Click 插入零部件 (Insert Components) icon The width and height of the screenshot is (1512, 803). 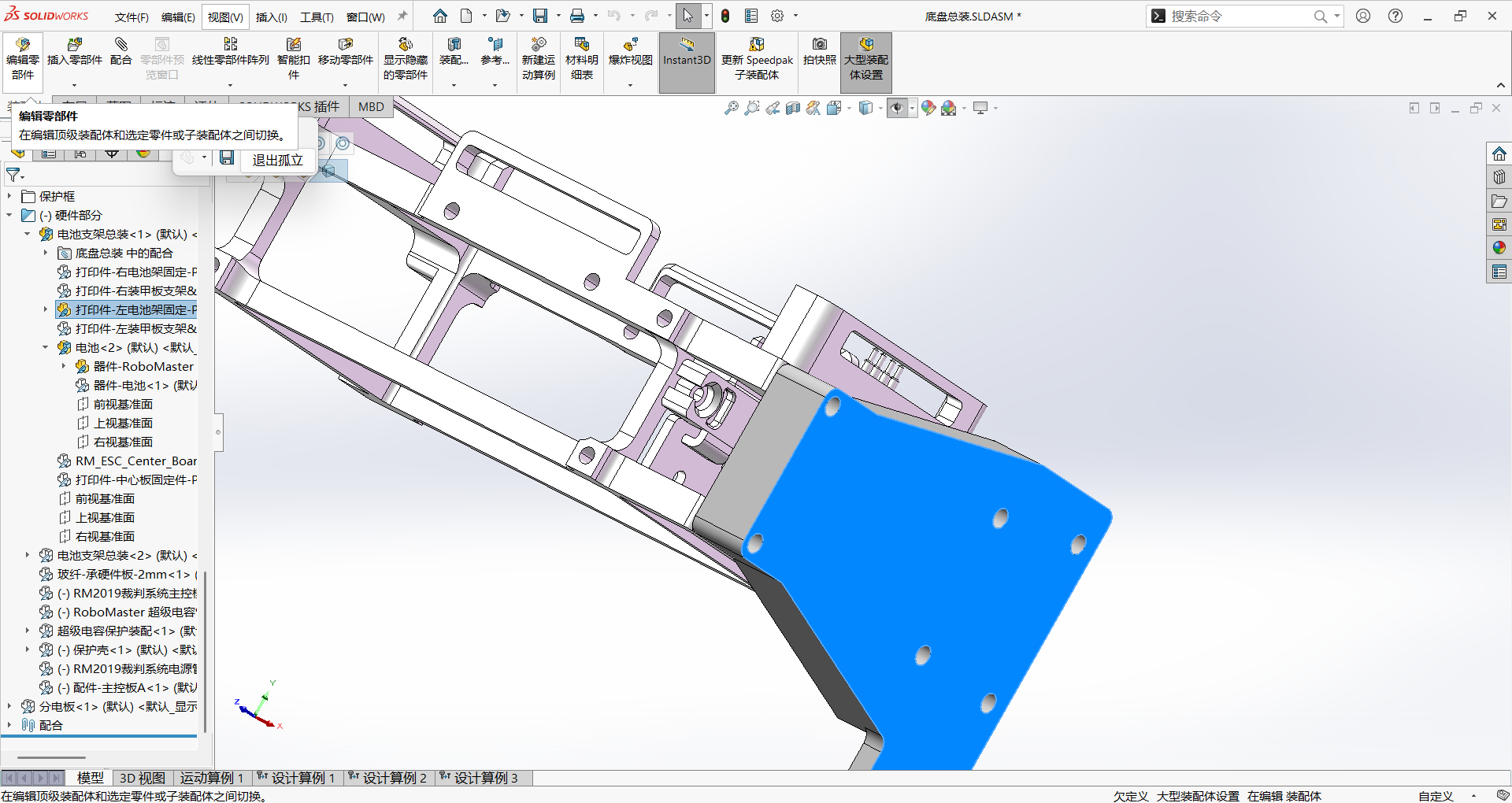click(75, 52)
